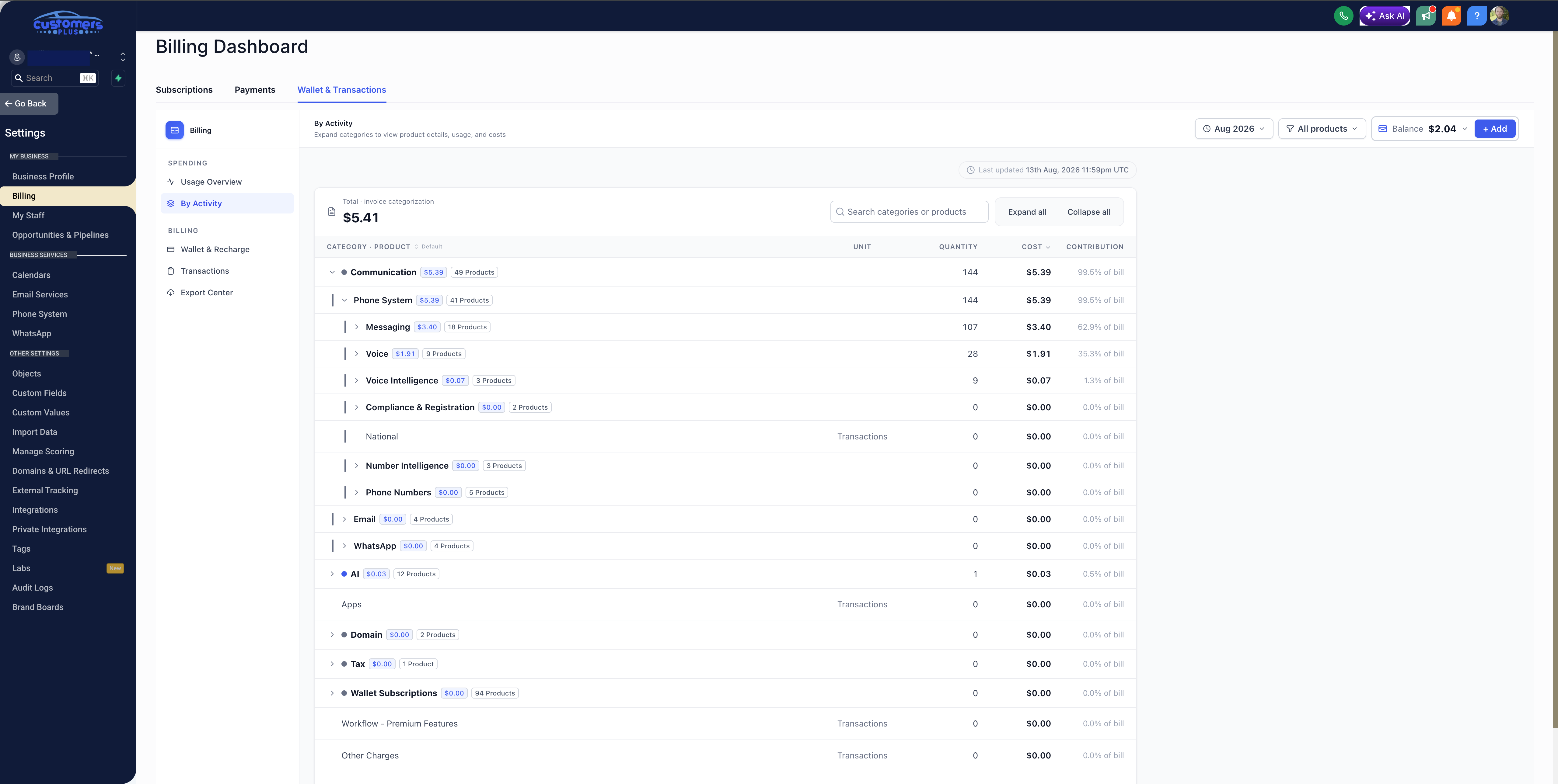Open the user avatar profile menu
1558x784 pixels.
1499,16
